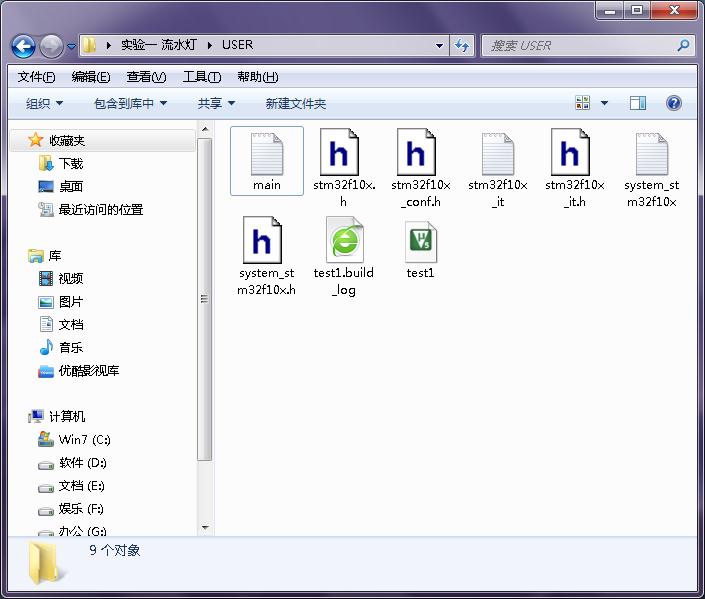
Task: Select the test1 Keil project file icon
Action: coord(421,241)
